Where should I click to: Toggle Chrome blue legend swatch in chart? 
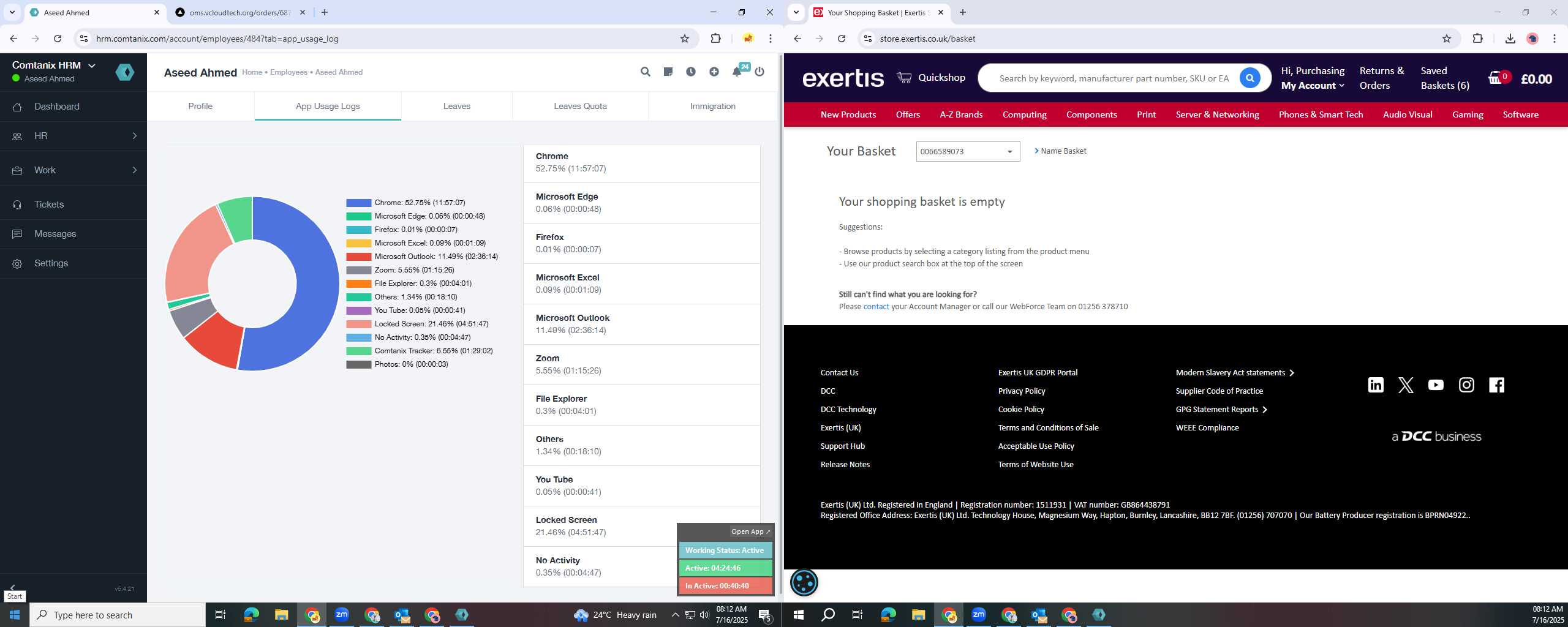(x=358, y=203)
